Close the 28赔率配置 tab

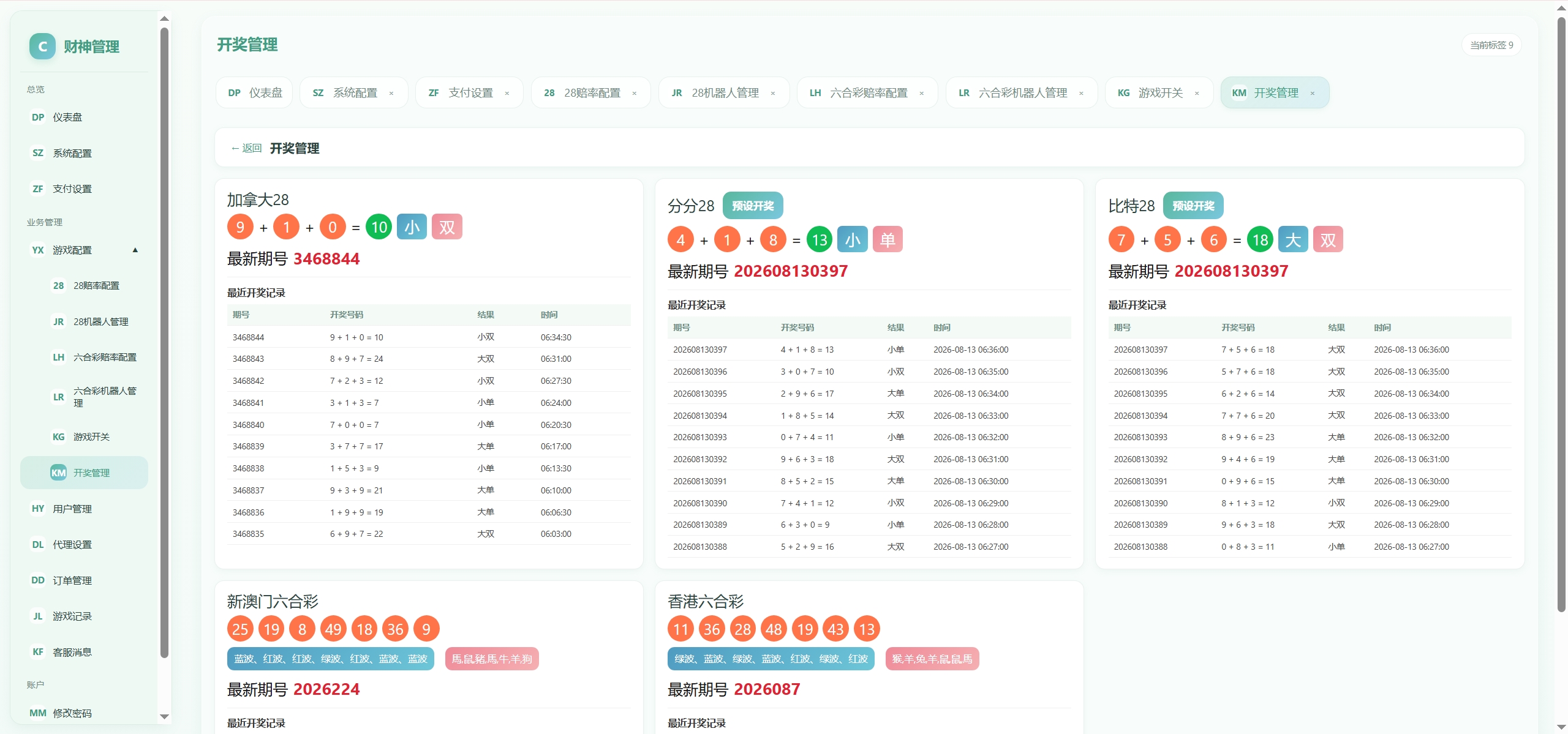pos(635,93)
